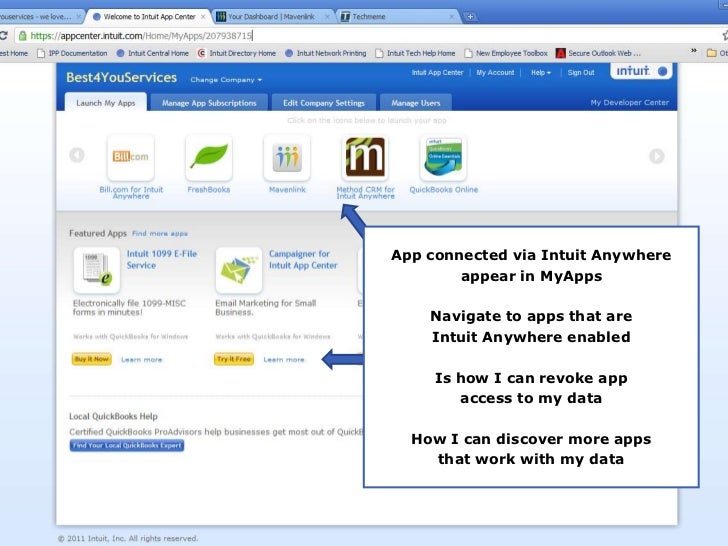Open the Intuit 1099 E-File Service title link
Viewport: 728px width, 546px height.
(162, 260)
